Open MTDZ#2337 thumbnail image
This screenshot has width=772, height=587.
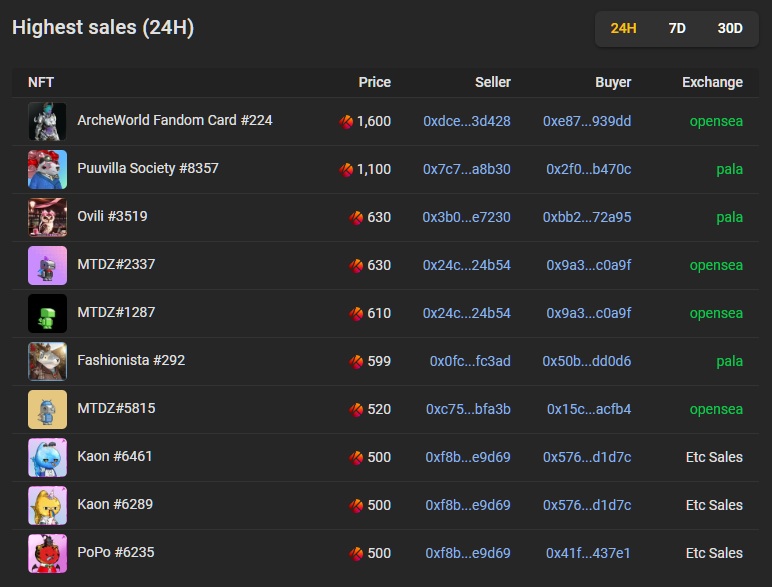47,265
